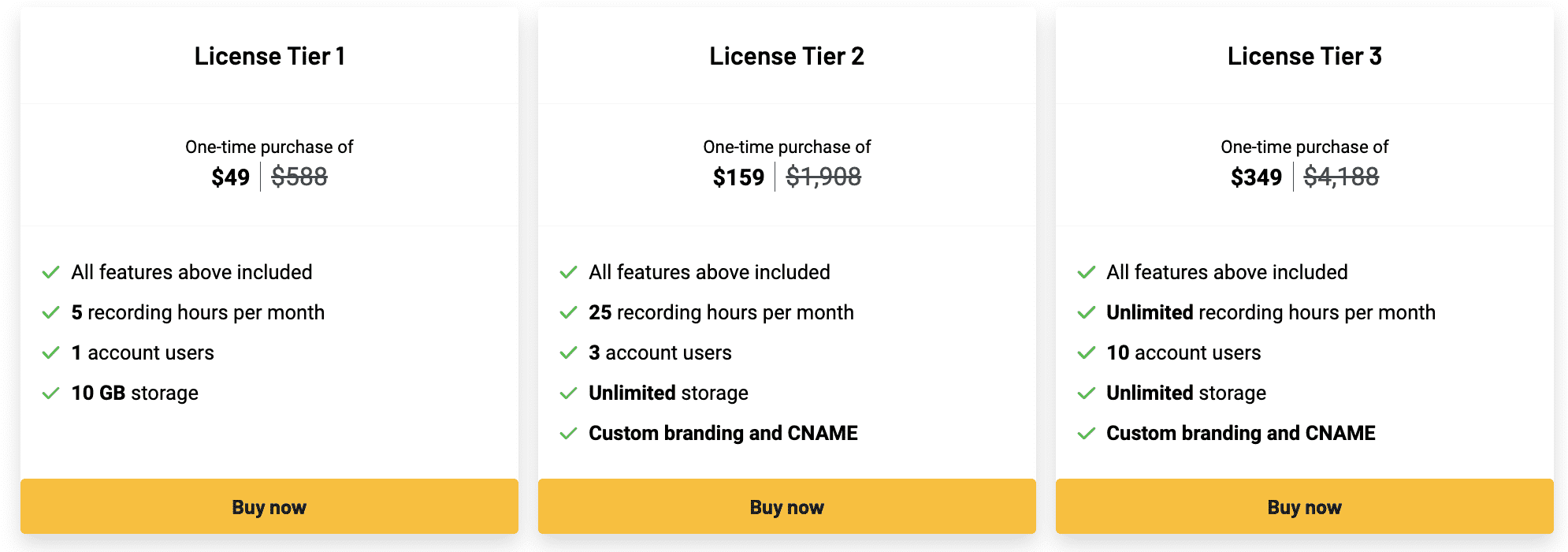The height and width of the screenshot is (552, 1568).
Task: Click the $49 price text
Action: coord(230,177)
